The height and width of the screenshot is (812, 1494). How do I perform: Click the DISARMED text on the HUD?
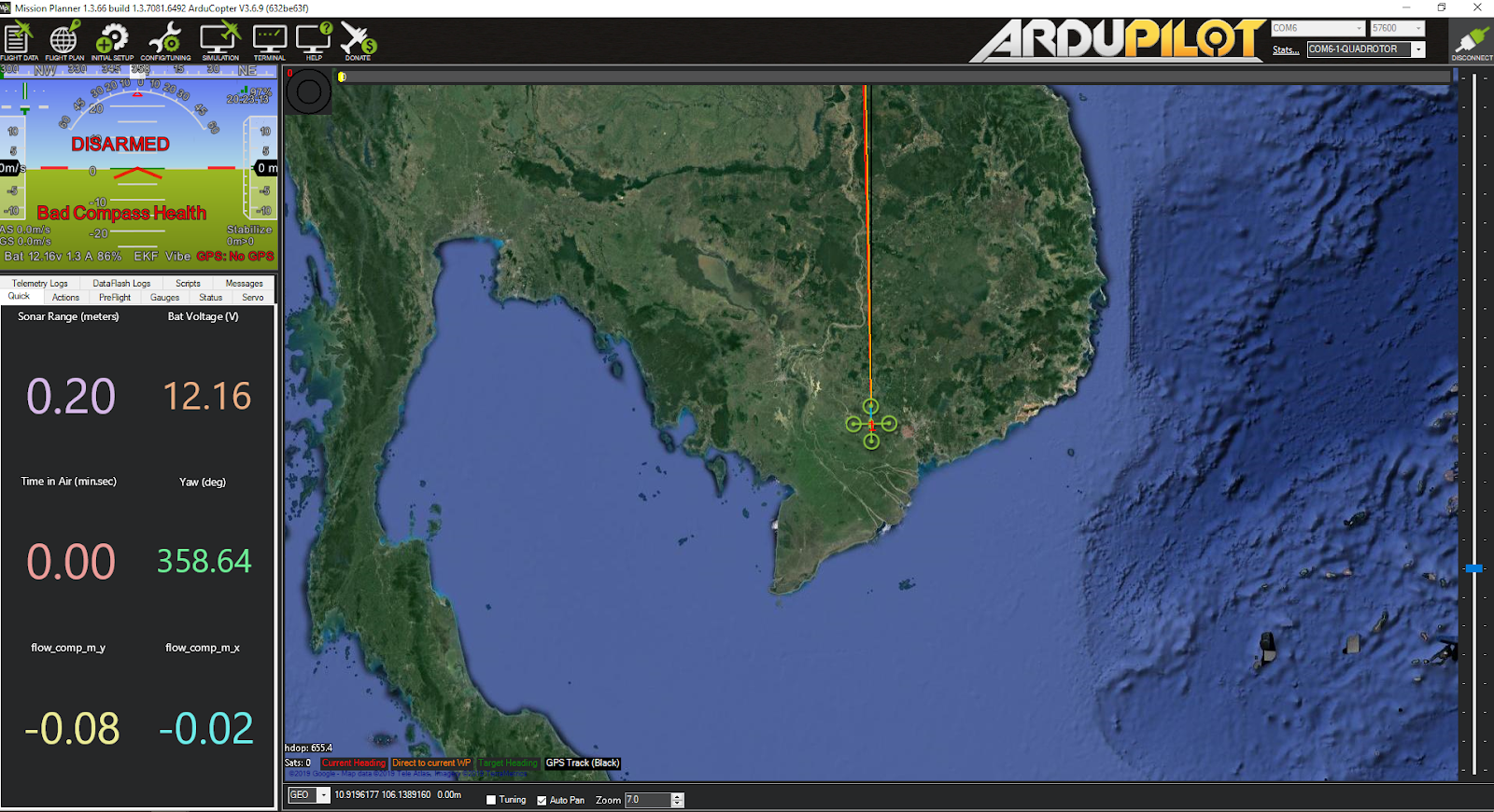click(x=120, y=145)
